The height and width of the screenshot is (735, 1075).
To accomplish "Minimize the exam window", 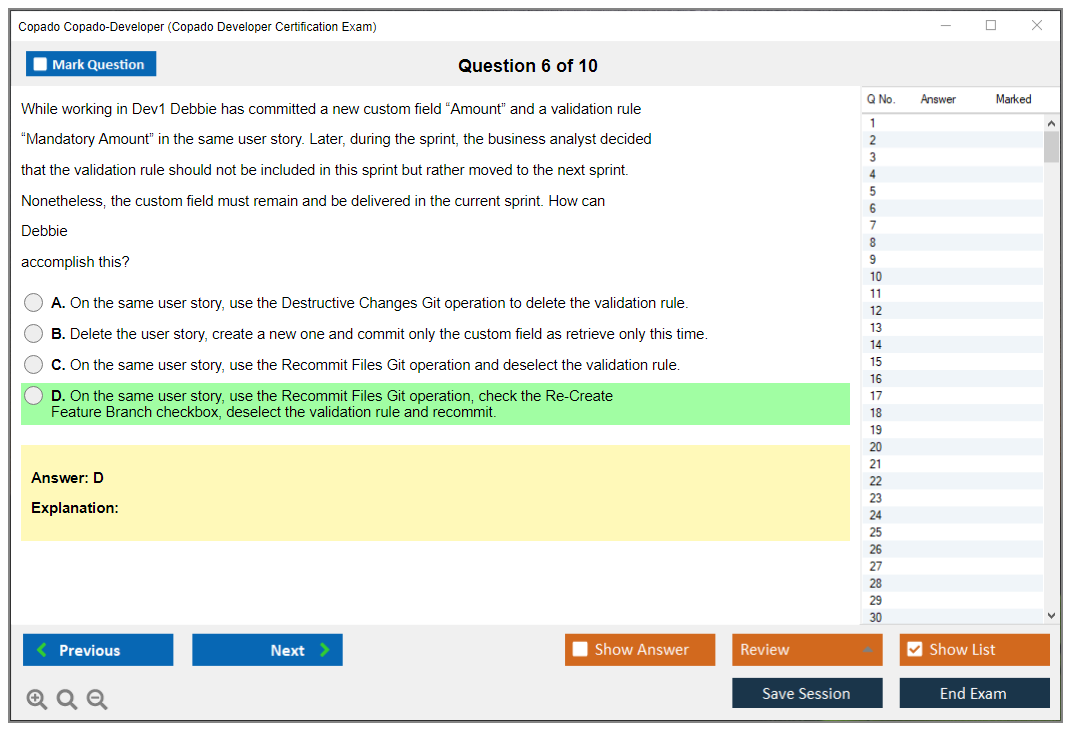I will click(945, 26).
